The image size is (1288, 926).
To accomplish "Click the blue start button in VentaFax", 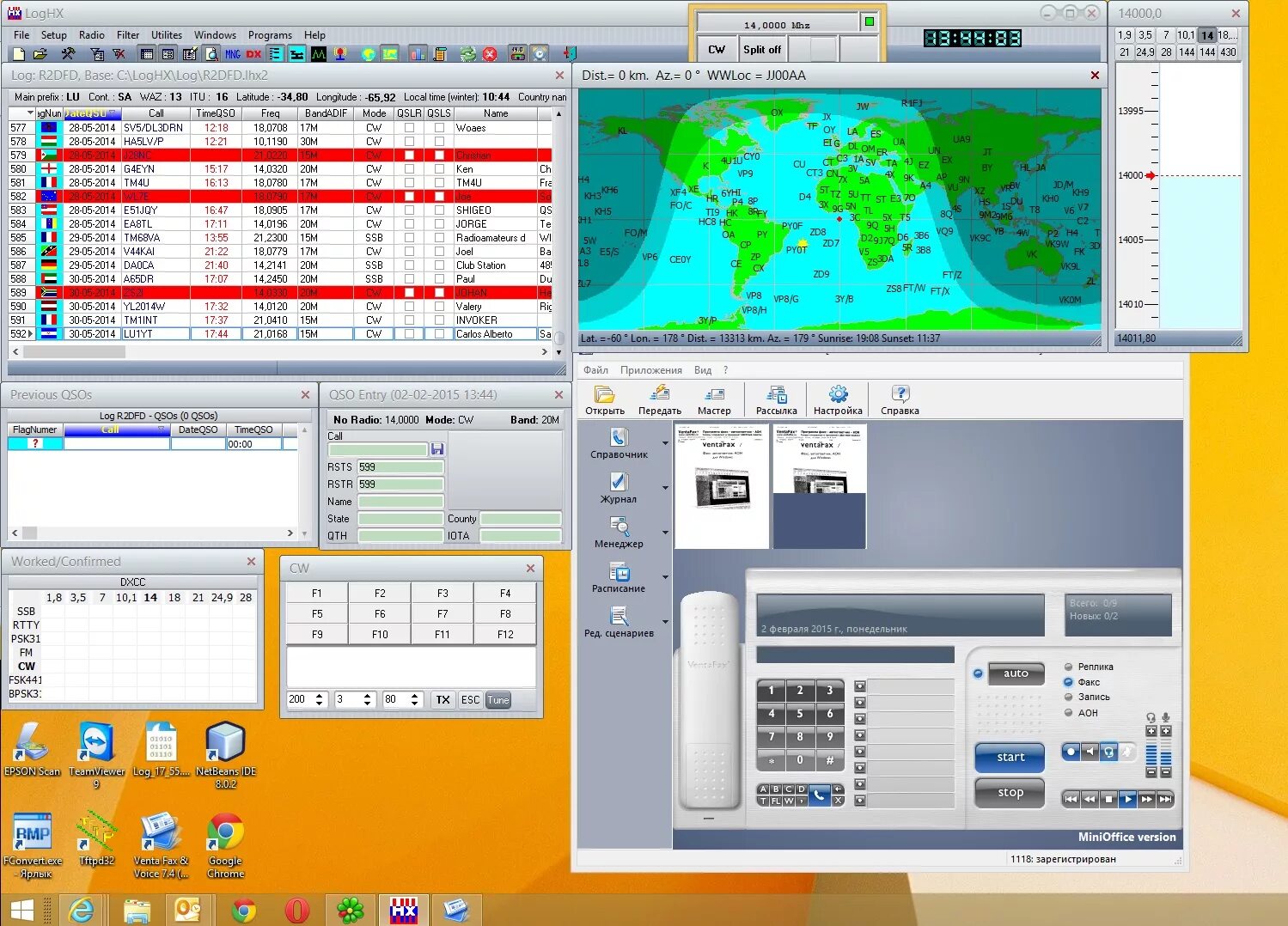I will pyautogui.click(x=1010, y=758).
